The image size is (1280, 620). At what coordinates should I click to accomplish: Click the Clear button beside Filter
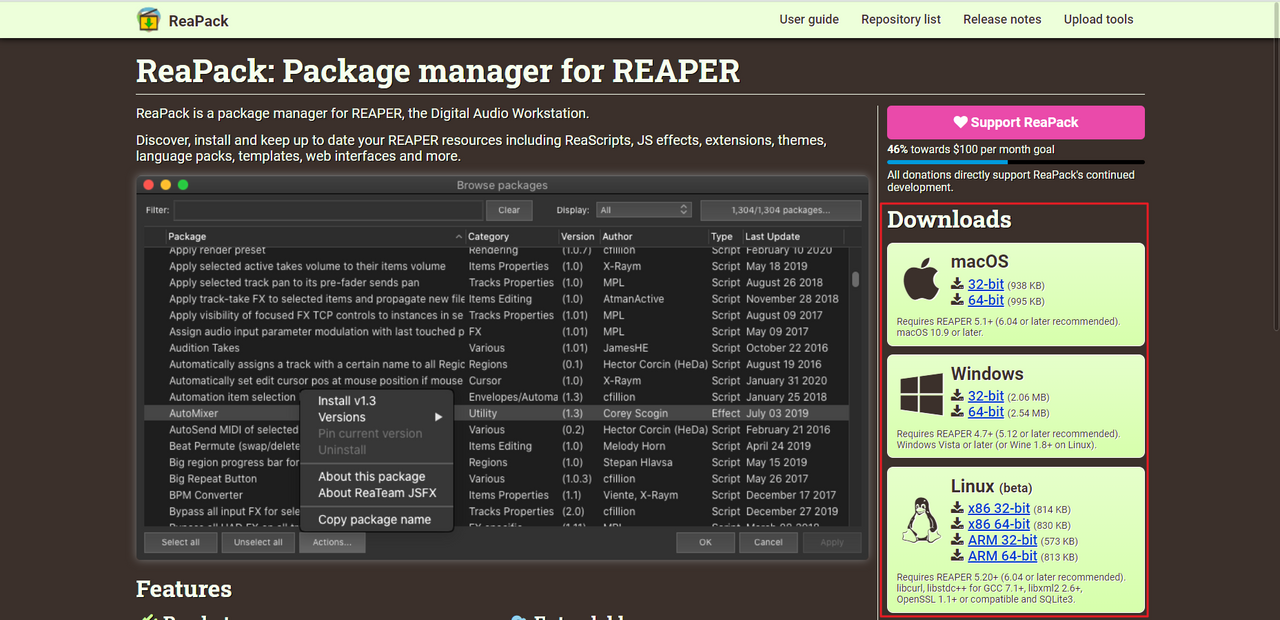pyautogui.click(x=509, y=210)
